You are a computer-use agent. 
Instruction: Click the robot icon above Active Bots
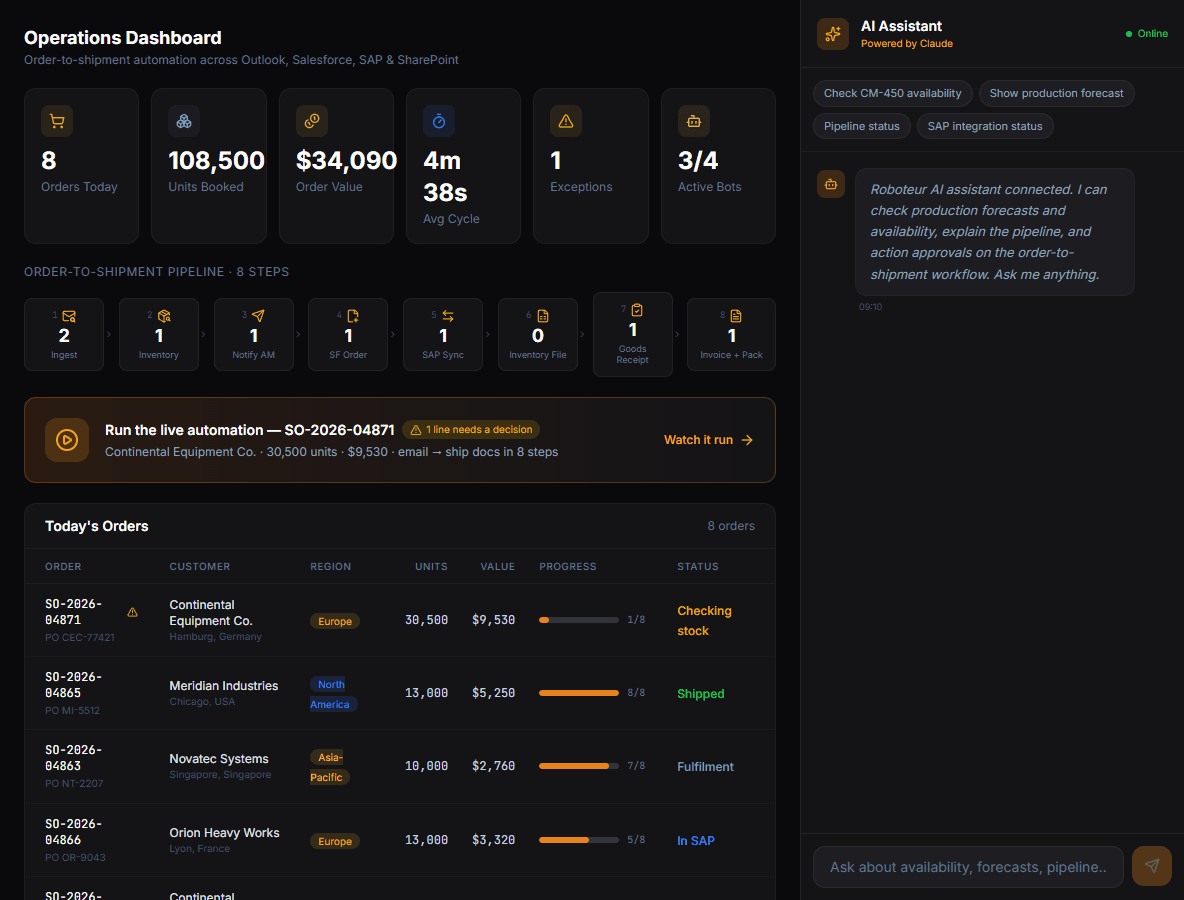693,121
